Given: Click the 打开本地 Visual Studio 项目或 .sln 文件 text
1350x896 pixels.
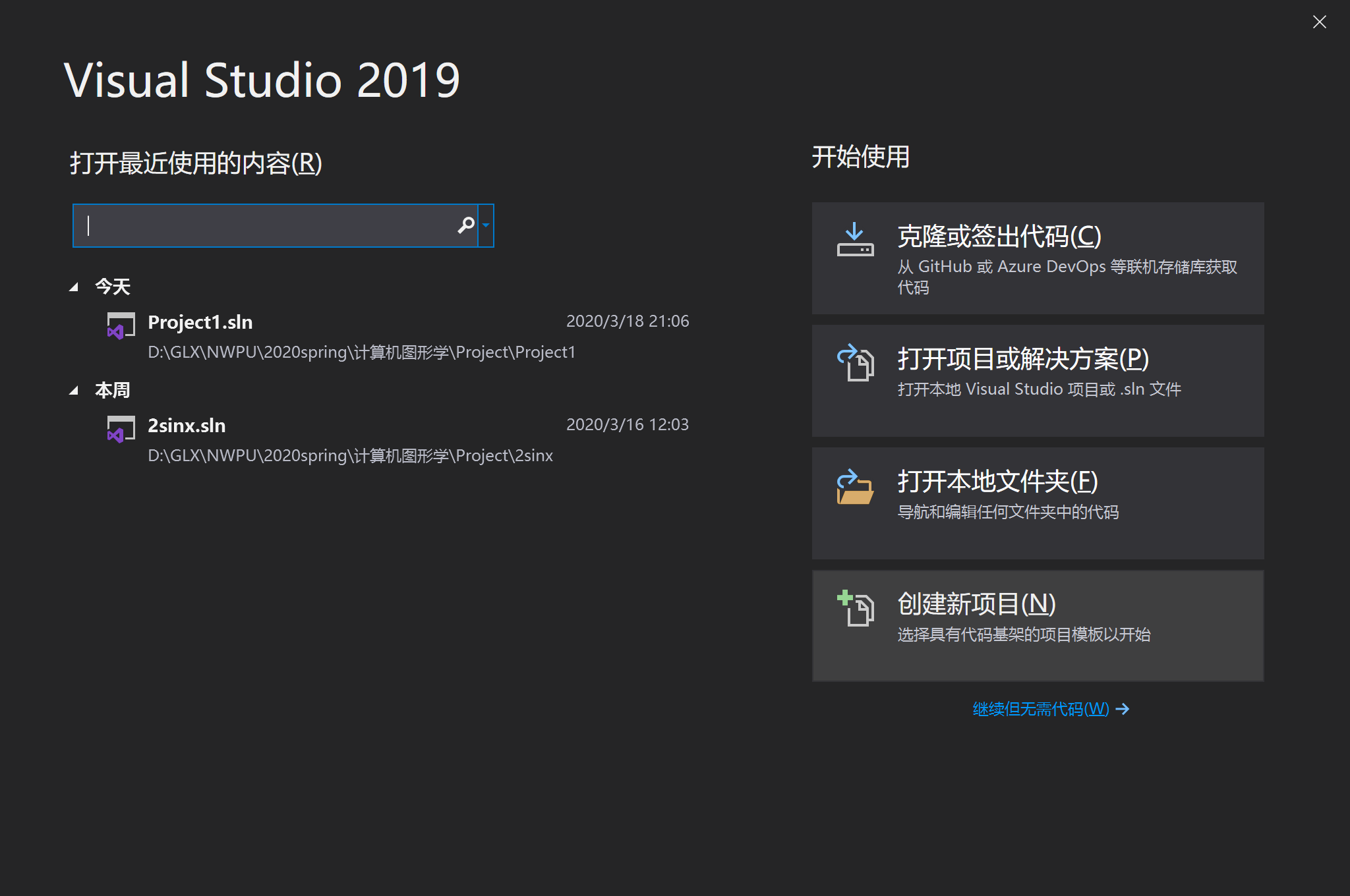Looking at the screenshot, I should (x=1039, y=389).
